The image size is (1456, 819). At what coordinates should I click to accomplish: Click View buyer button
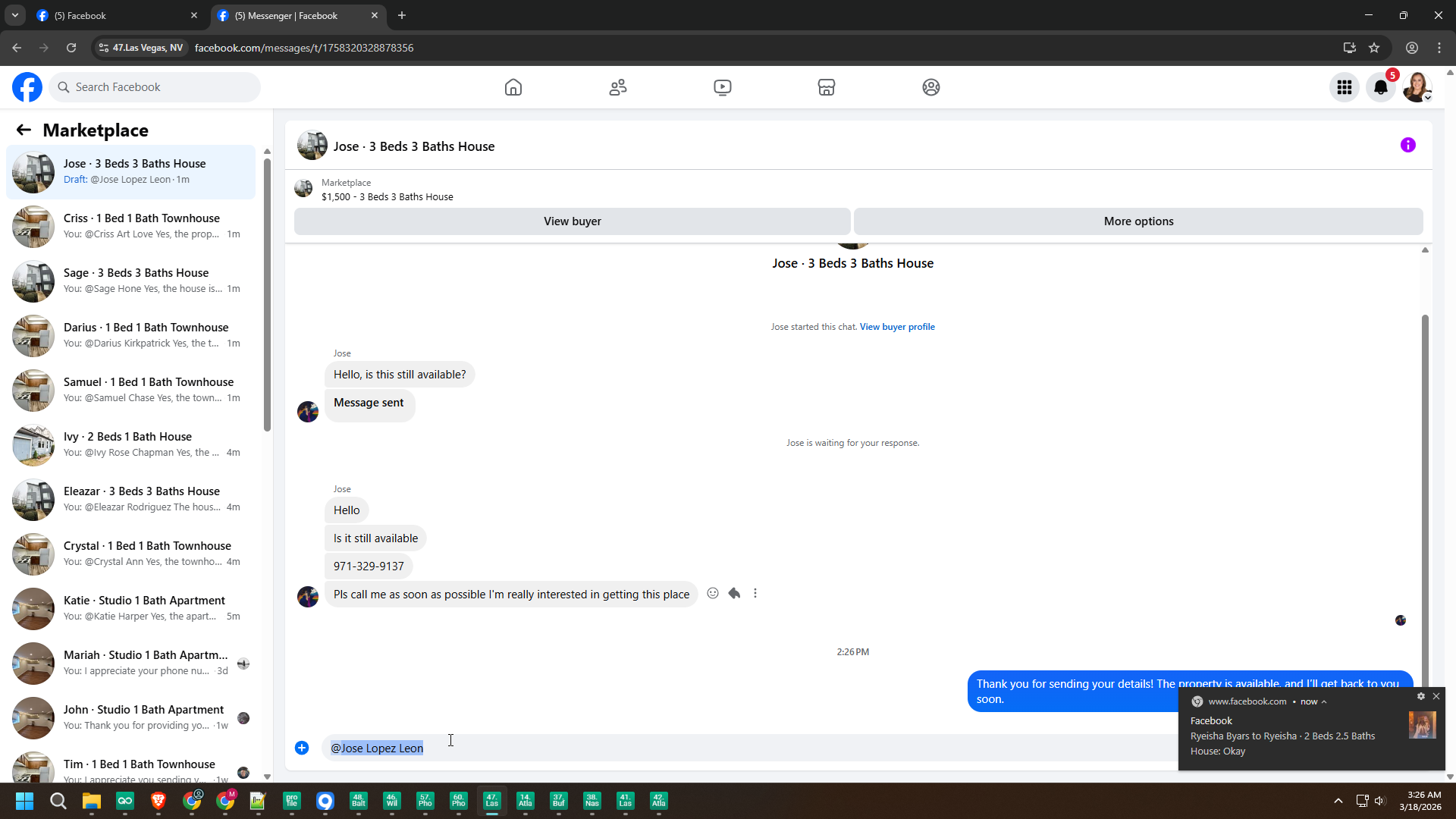click(x=573, y=221)
